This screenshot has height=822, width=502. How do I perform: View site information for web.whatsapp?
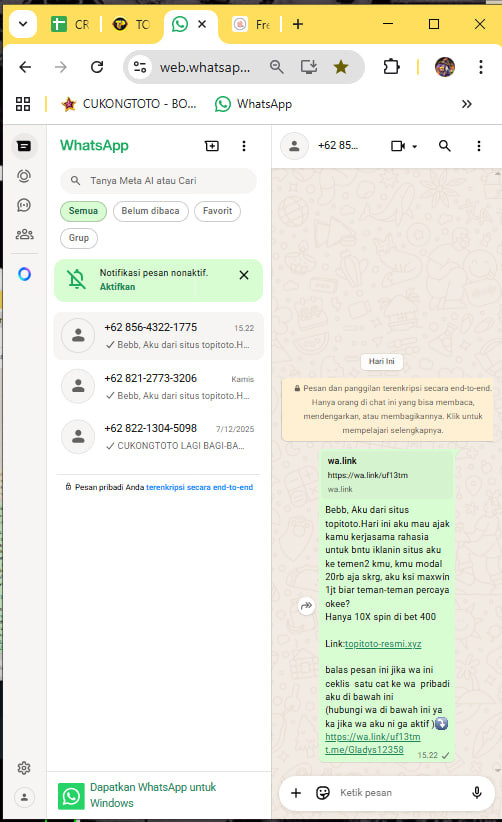(x=140, y=67)
